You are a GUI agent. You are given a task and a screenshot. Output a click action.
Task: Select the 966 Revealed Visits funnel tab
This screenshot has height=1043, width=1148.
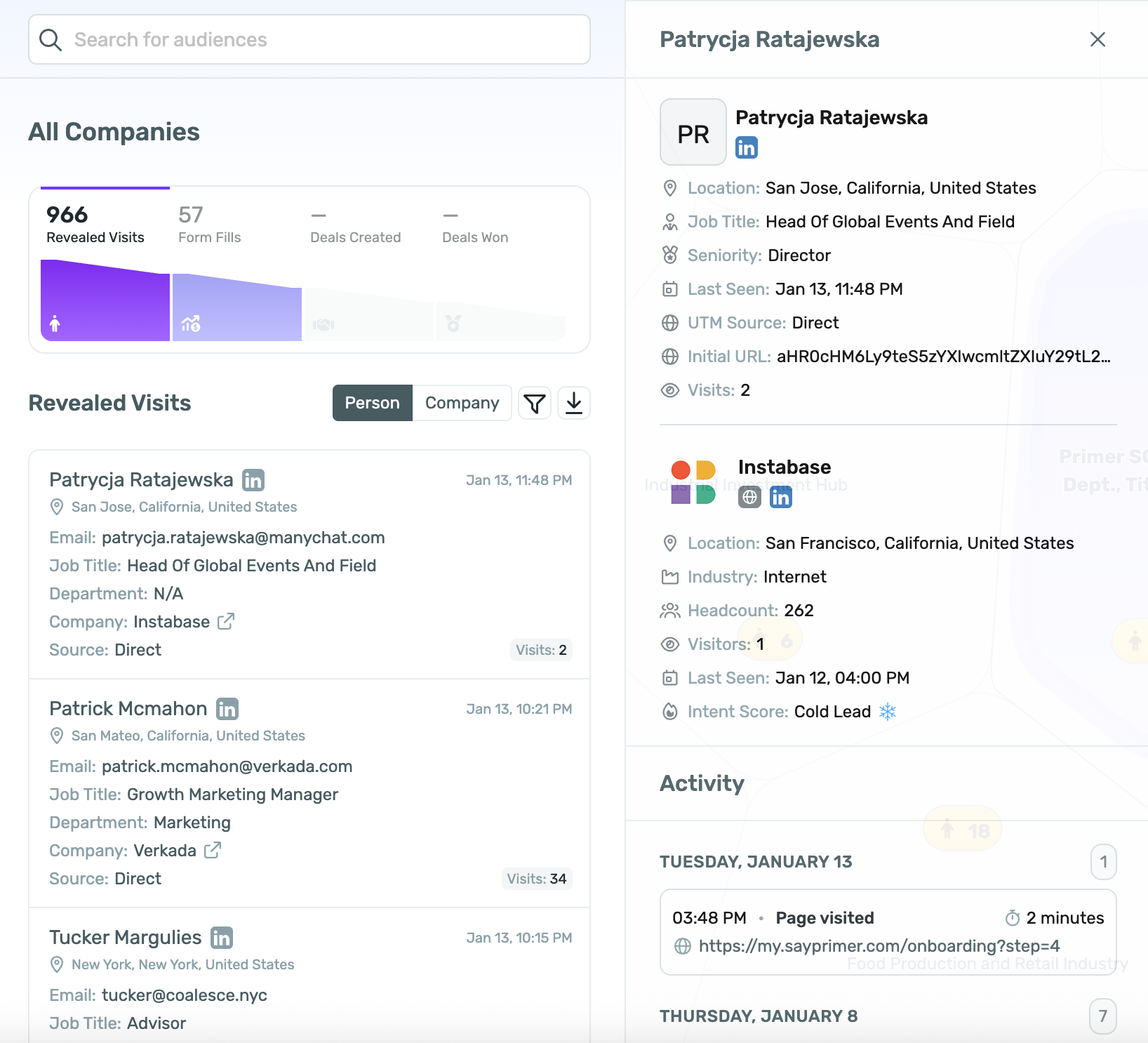pos(95,225)
